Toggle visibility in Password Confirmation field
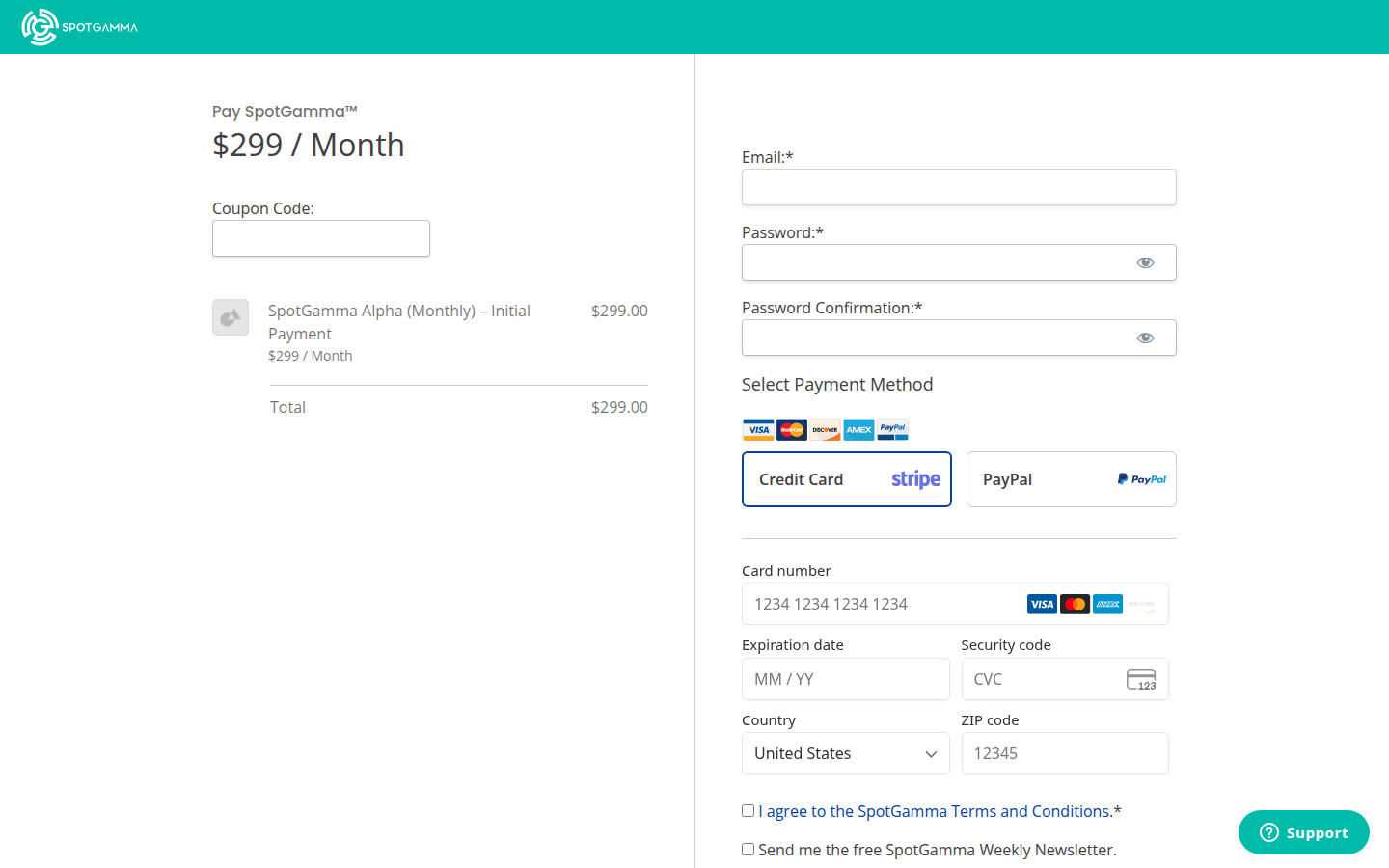Screen dimensions: 1389x868 pyautogui.click(x=1145, y=338)
